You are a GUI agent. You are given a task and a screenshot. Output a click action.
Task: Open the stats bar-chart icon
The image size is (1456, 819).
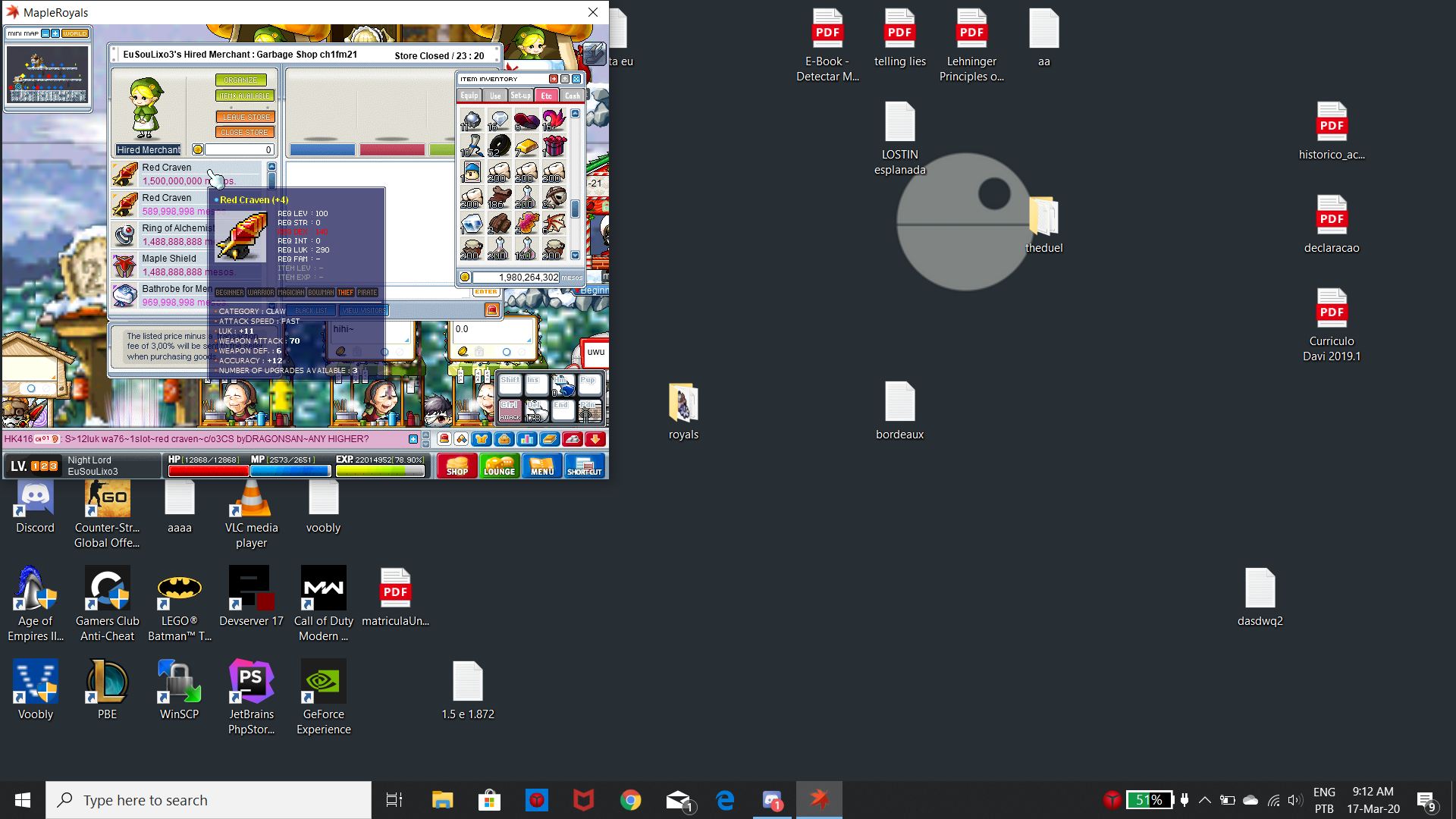(526, 439)
